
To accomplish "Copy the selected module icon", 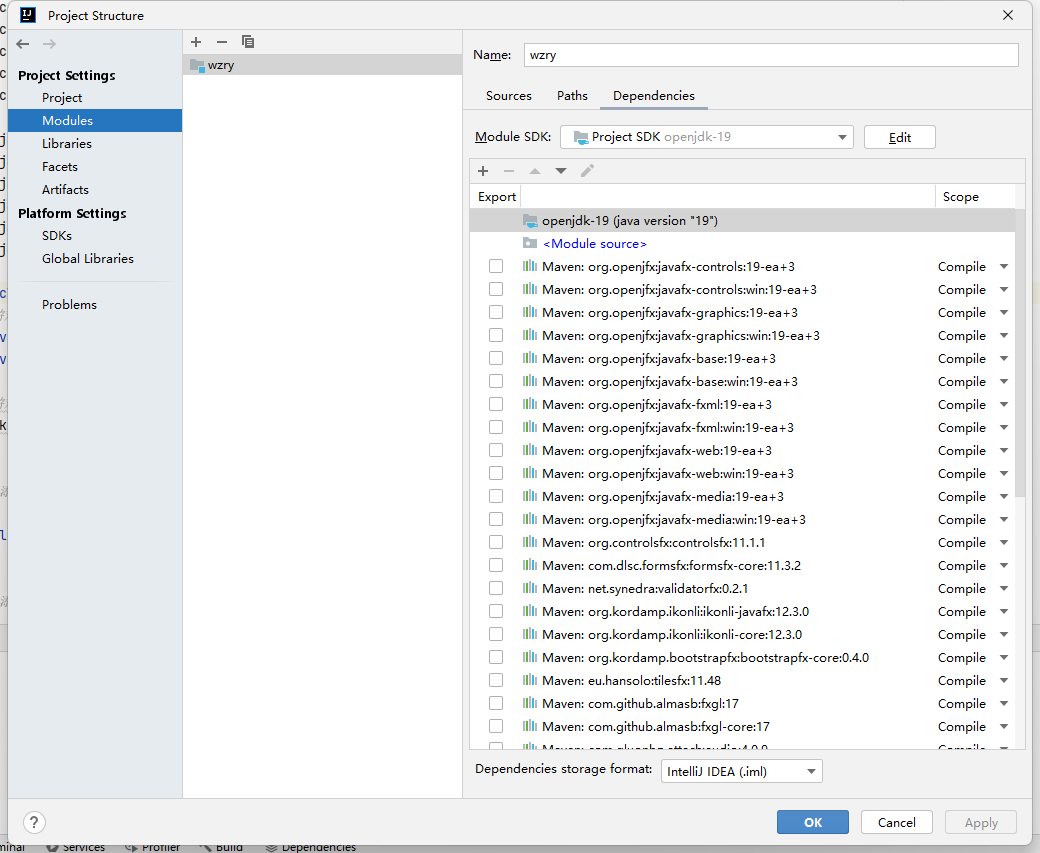I will click(248, 42).
